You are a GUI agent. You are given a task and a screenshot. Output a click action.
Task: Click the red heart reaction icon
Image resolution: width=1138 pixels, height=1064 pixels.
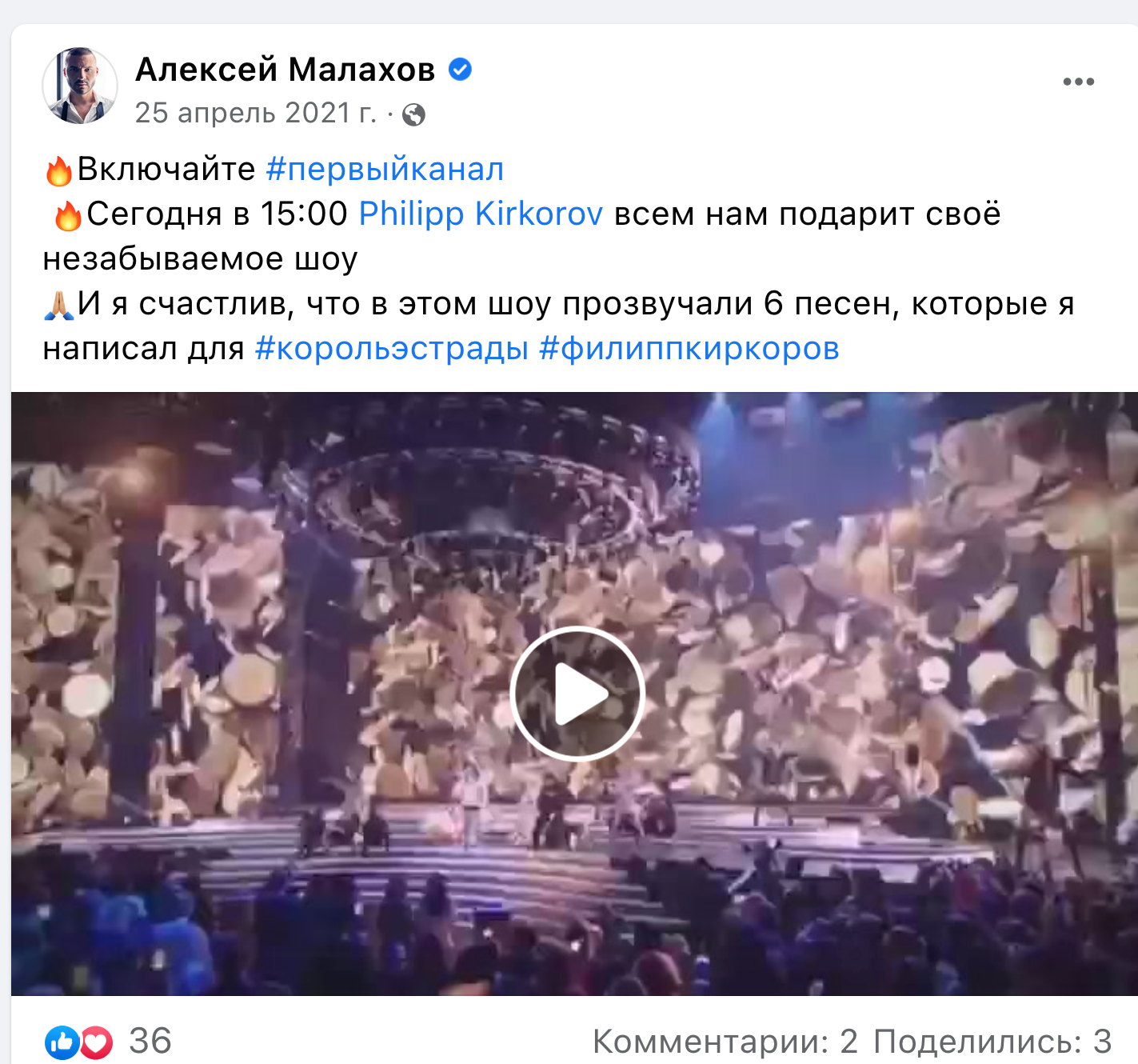pyautogui.click(x=97, y=1042)
